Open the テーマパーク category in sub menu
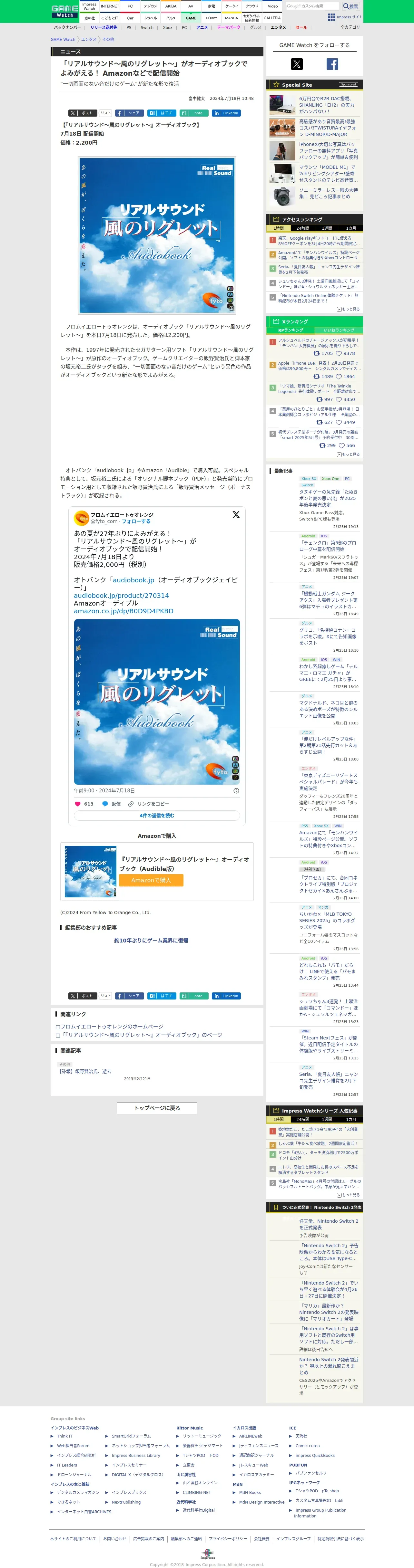 [229, 27]
